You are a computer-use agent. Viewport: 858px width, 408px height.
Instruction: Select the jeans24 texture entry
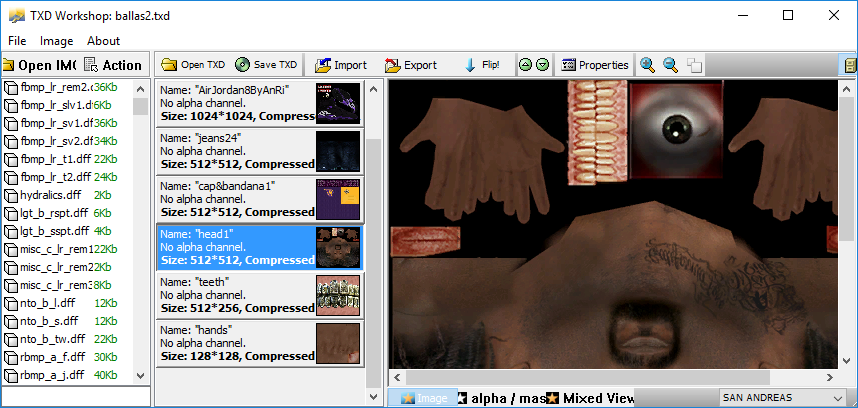(260, 151)
